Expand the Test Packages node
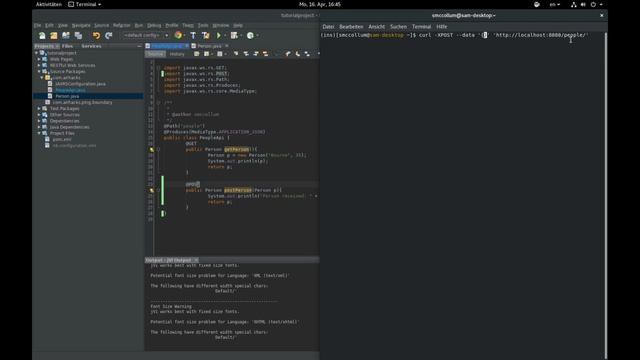Viewport: 640px width, 360px height. click(x=39, y=109)
